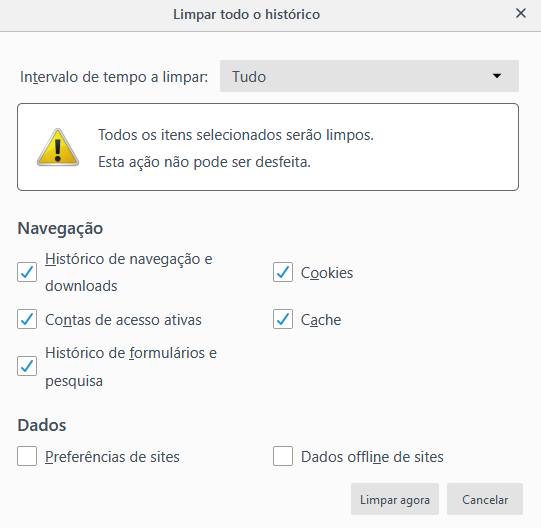Click the Cookies label text
Viewport: 541px width, 528px height.
tap(327, 273)
